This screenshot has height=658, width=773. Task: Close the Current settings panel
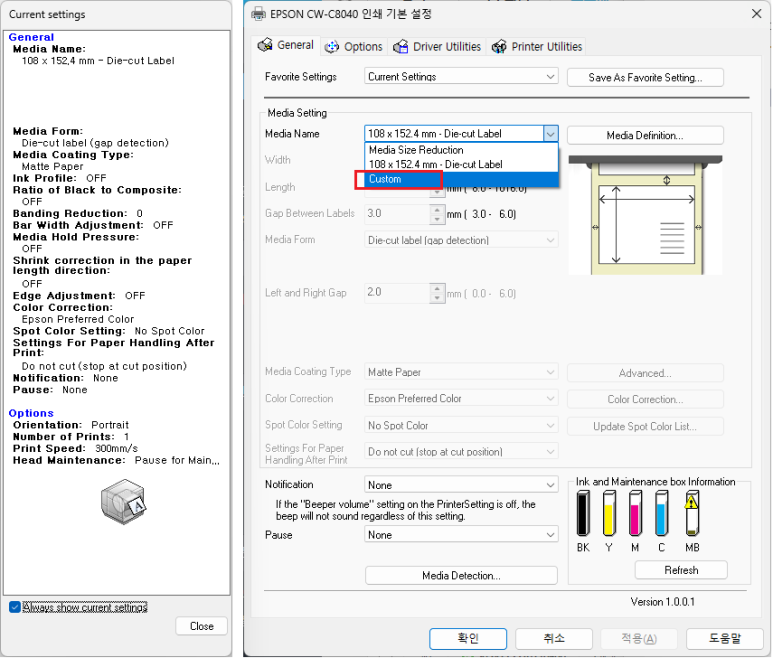point(202,626)
